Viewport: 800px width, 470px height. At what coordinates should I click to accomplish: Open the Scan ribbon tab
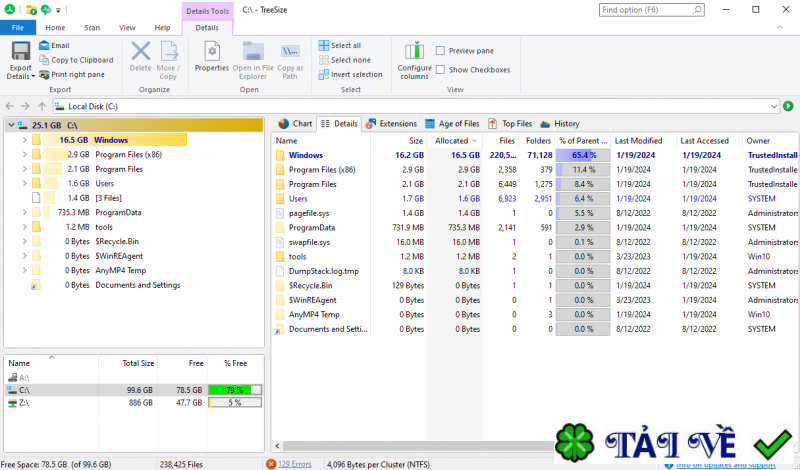tap(92, 28)
